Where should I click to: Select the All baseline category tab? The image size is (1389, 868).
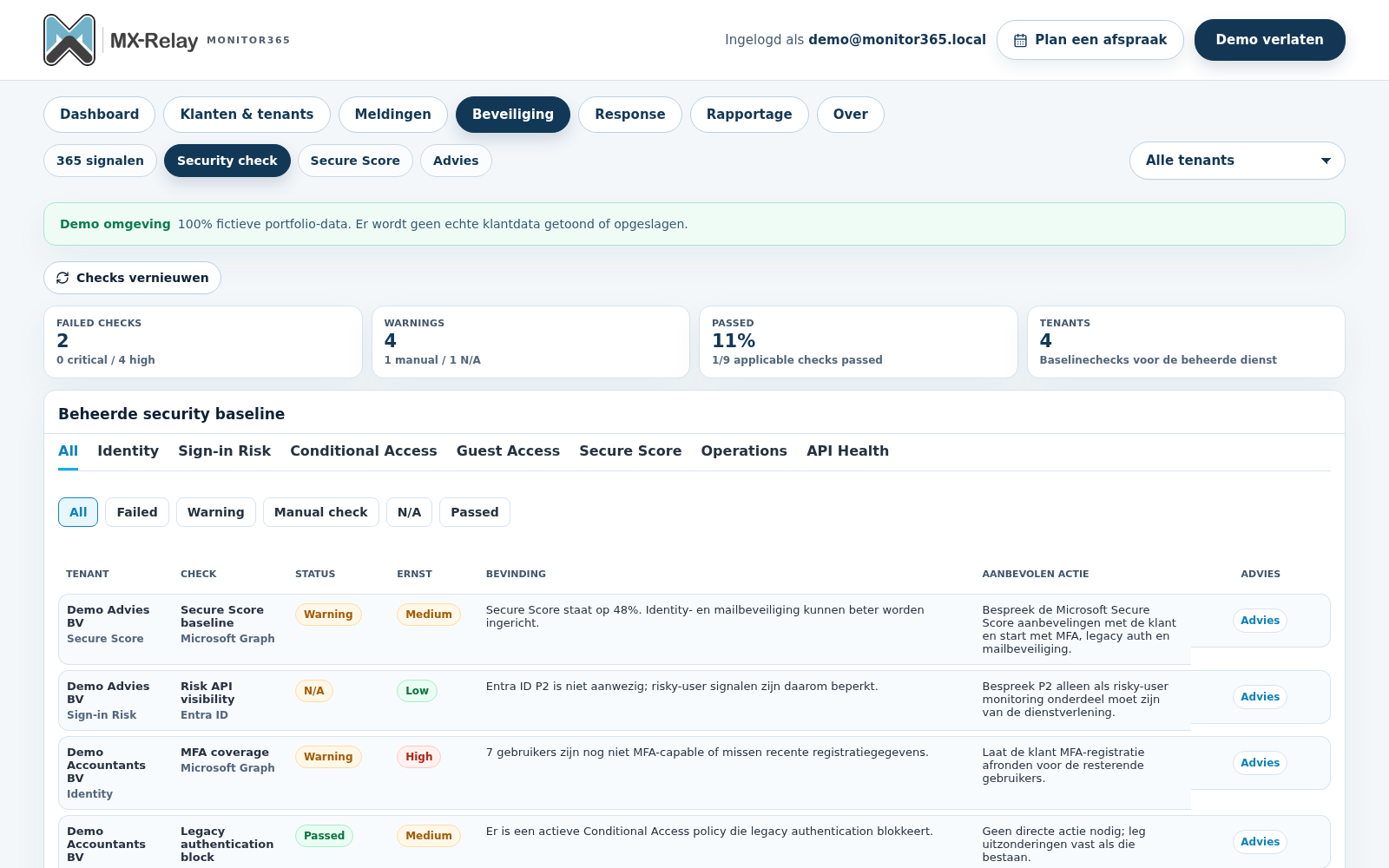[68, 451]
